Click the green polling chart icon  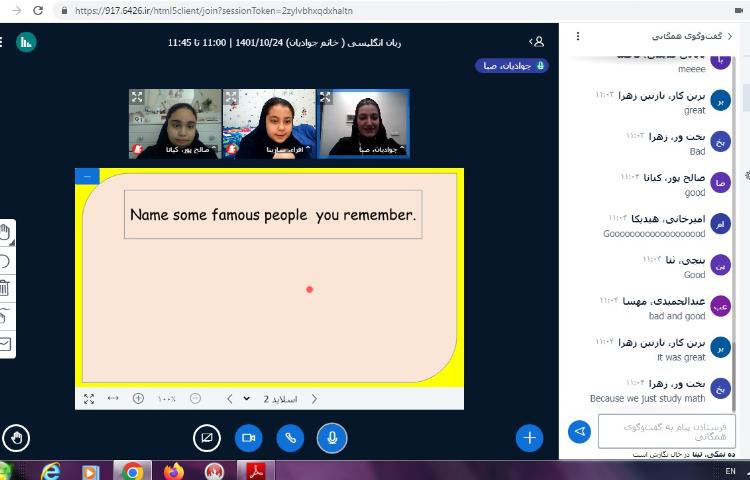click(x=26, y=42)
